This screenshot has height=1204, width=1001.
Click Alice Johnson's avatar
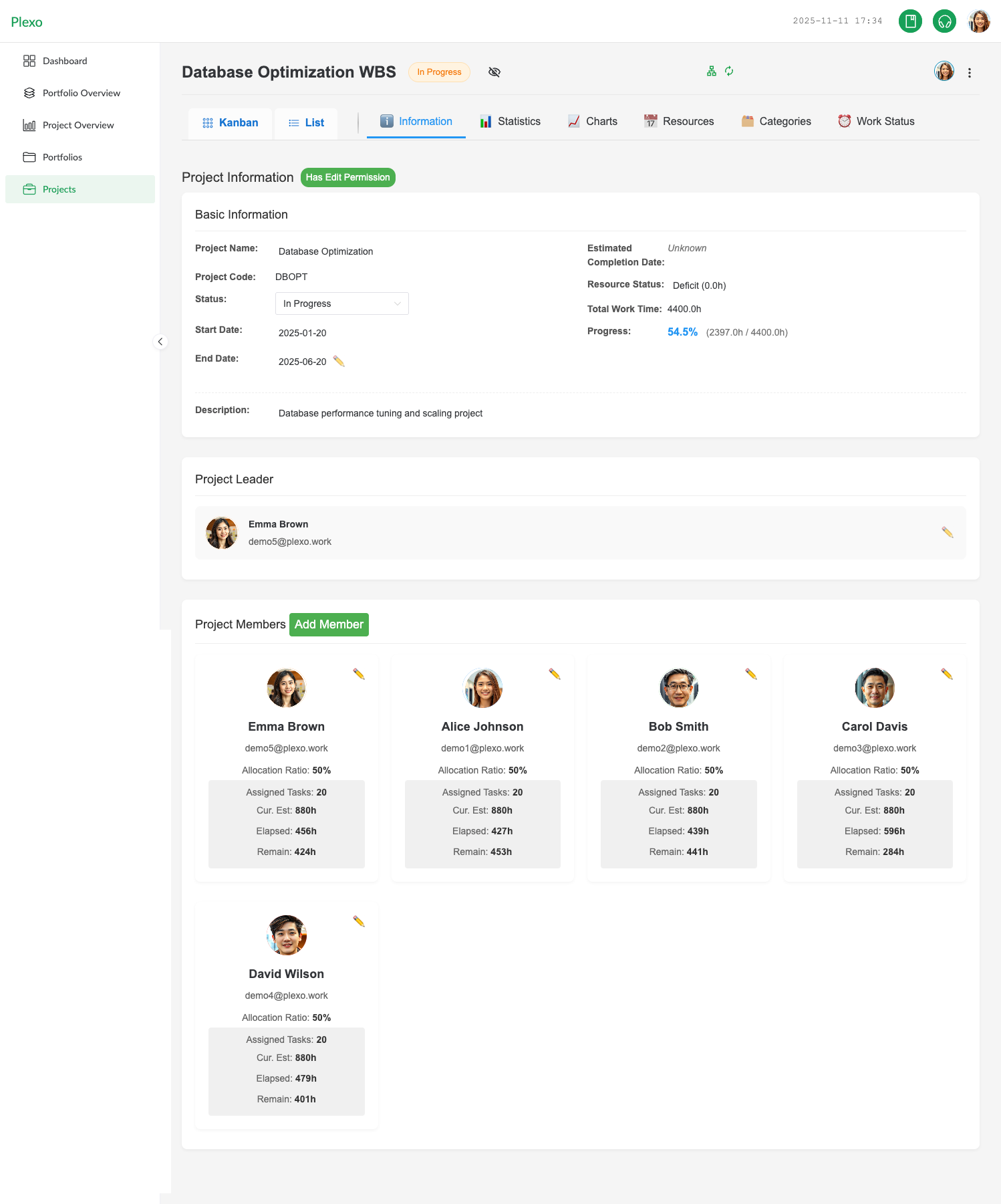click(x=482, y=688)
